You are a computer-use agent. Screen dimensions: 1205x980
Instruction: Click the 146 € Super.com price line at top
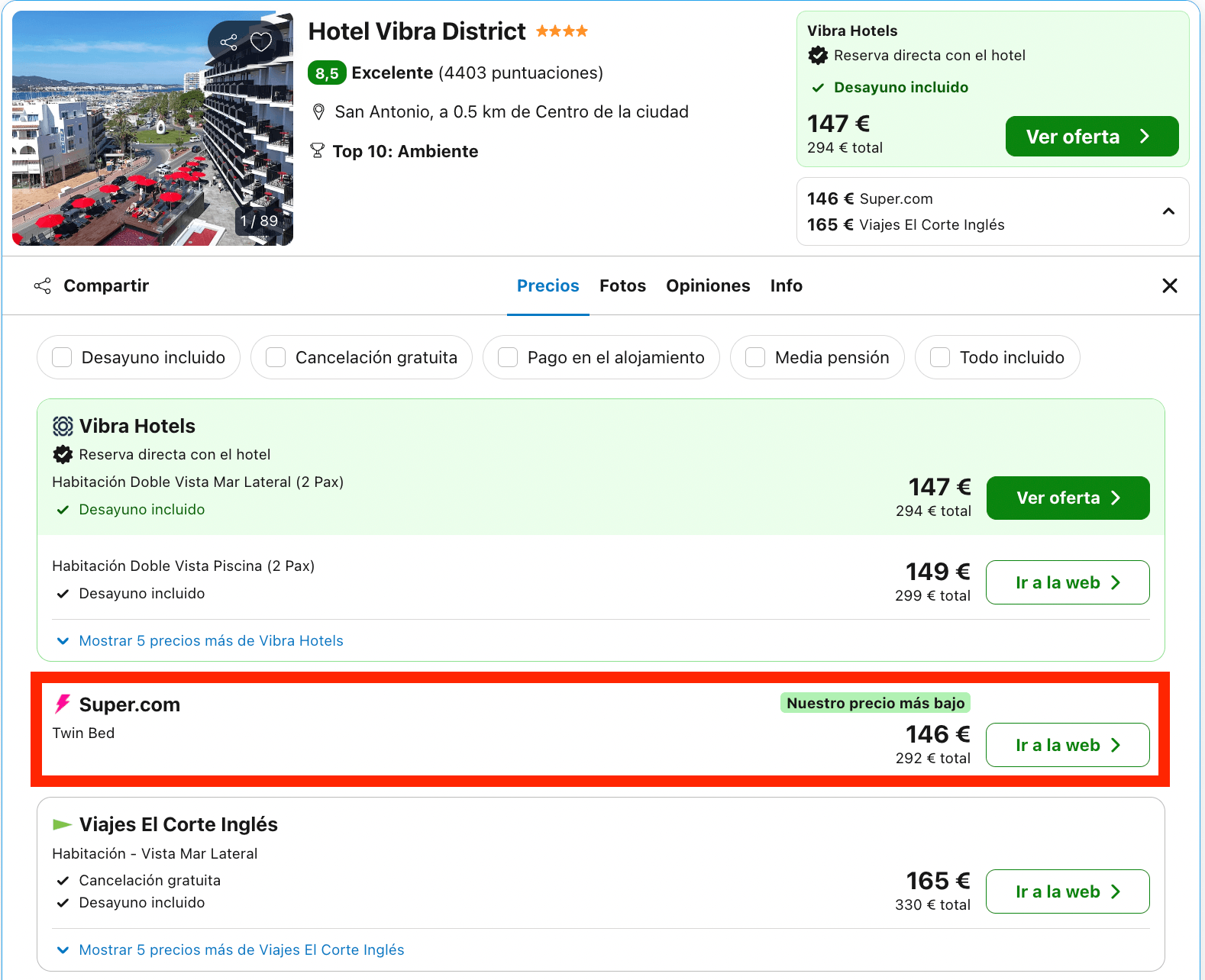coord(870,199)
